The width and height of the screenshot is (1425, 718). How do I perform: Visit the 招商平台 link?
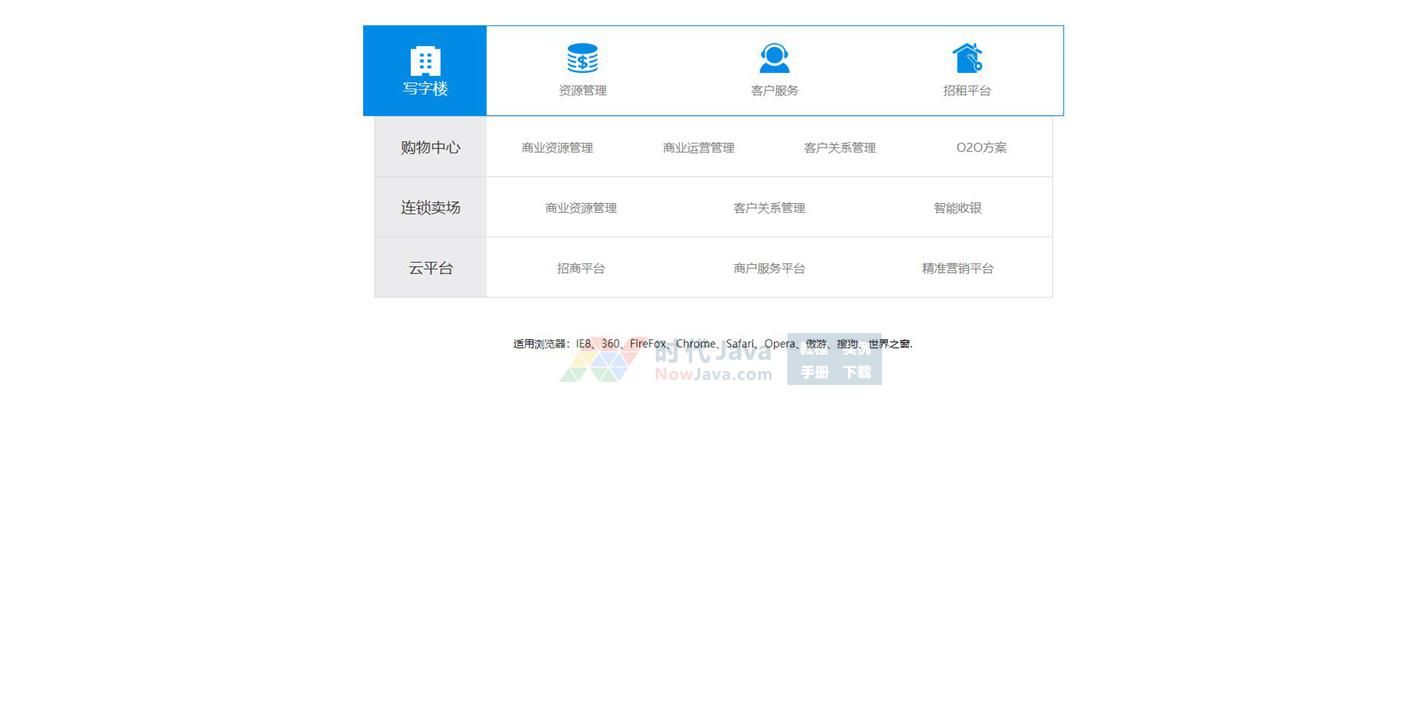(580, 268)
